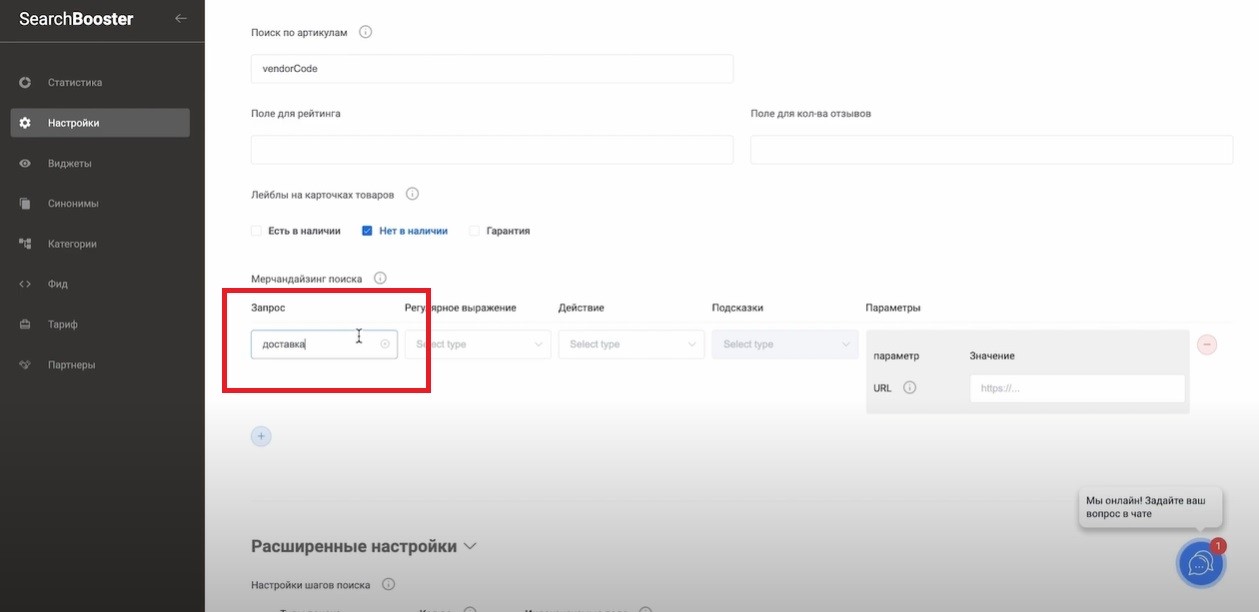Screen dimensions: 1259x612
Task: Click the URL value input field
Action: pos(1076,388)
